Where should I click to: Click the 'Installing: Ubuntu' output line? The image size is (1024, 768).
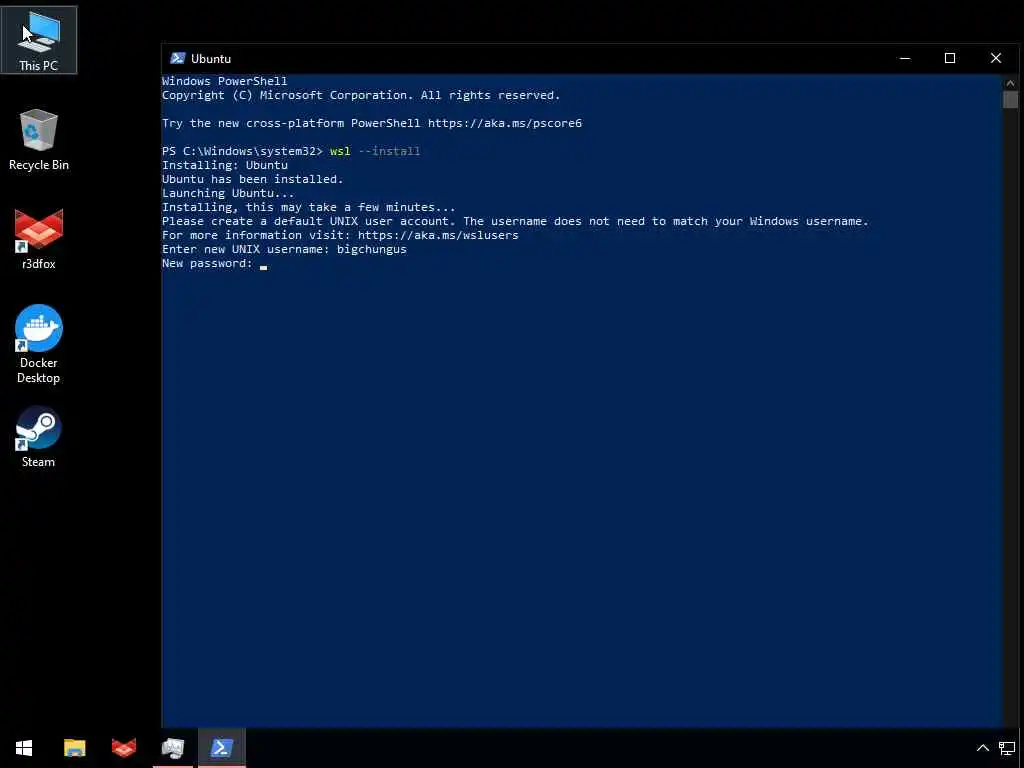point(225,165)
